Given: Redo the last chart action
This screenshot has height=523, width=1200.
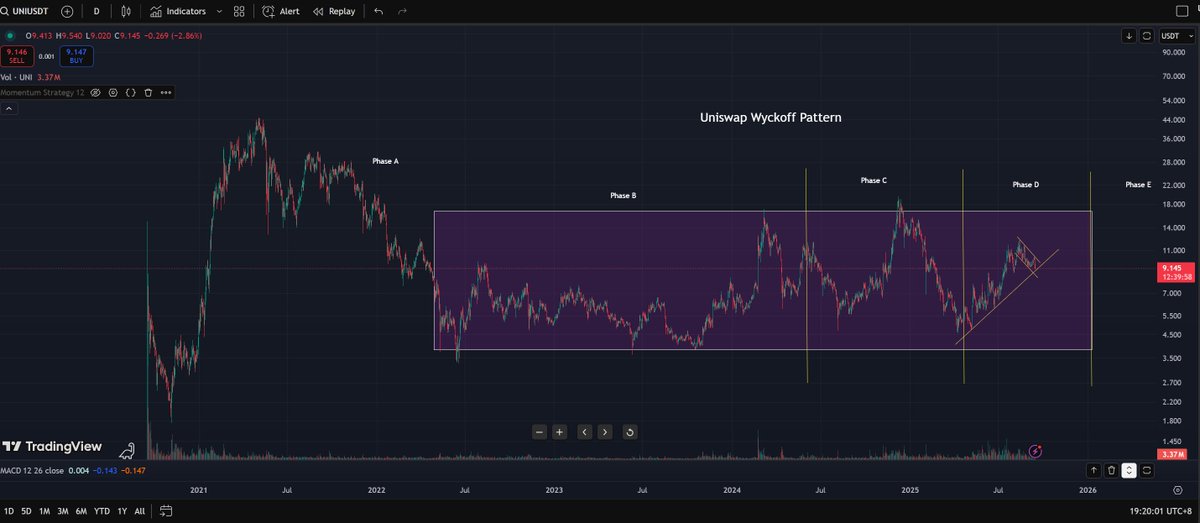Looking at the screenshot, I should pyautogui.click(x=402, y=11).
